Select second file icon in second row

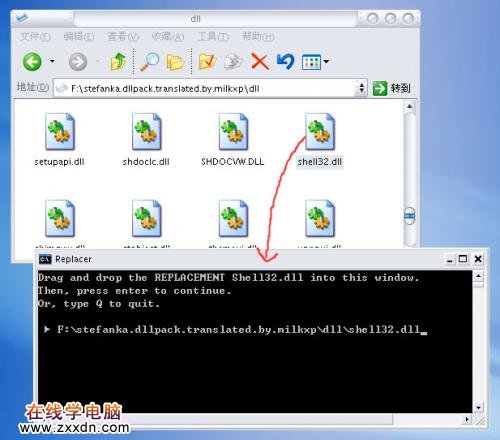pos(146,218)
